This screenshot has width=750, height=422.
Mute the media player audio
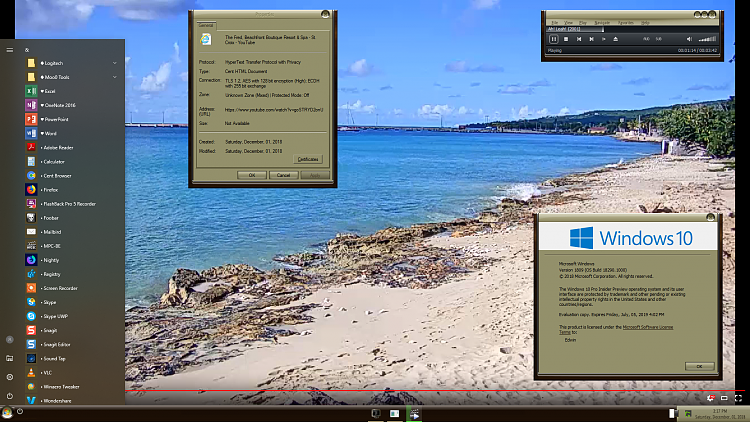click(x=689, y=39)
